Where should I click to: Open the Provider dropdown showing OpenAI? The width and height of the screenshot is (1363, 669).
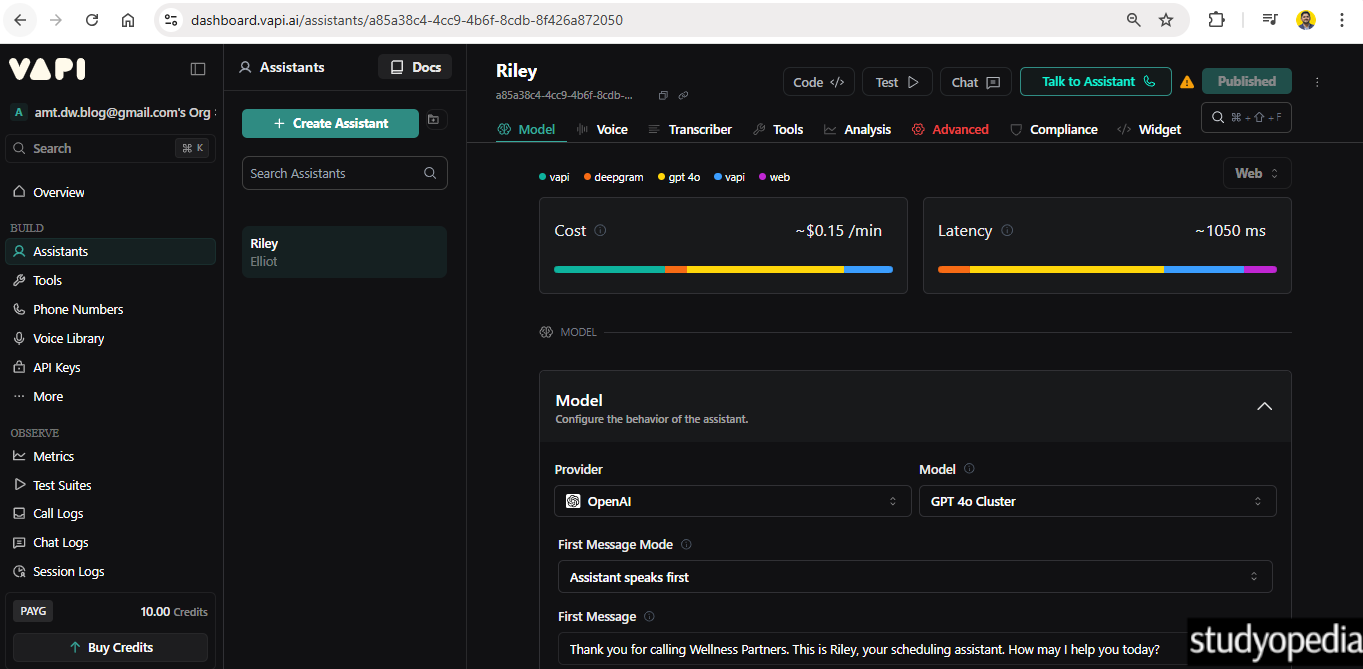732,500
